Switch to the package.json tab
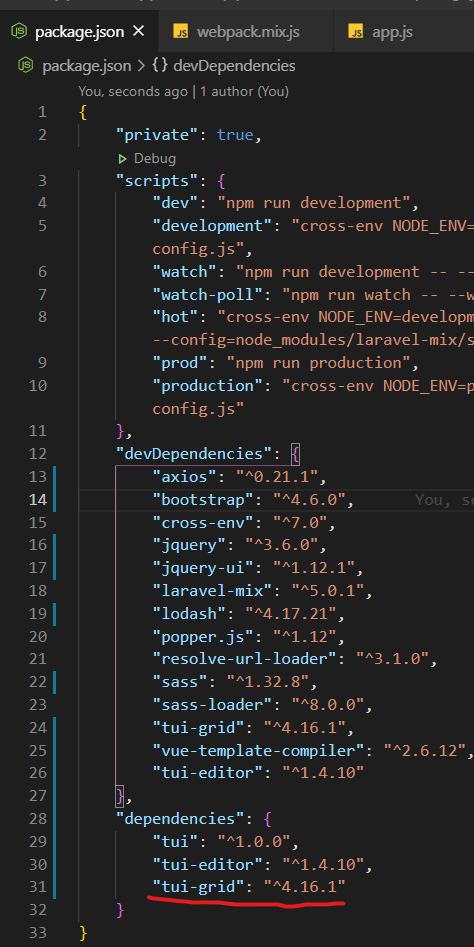The height and width of the screenshot is (947, 474). [80, 31]
